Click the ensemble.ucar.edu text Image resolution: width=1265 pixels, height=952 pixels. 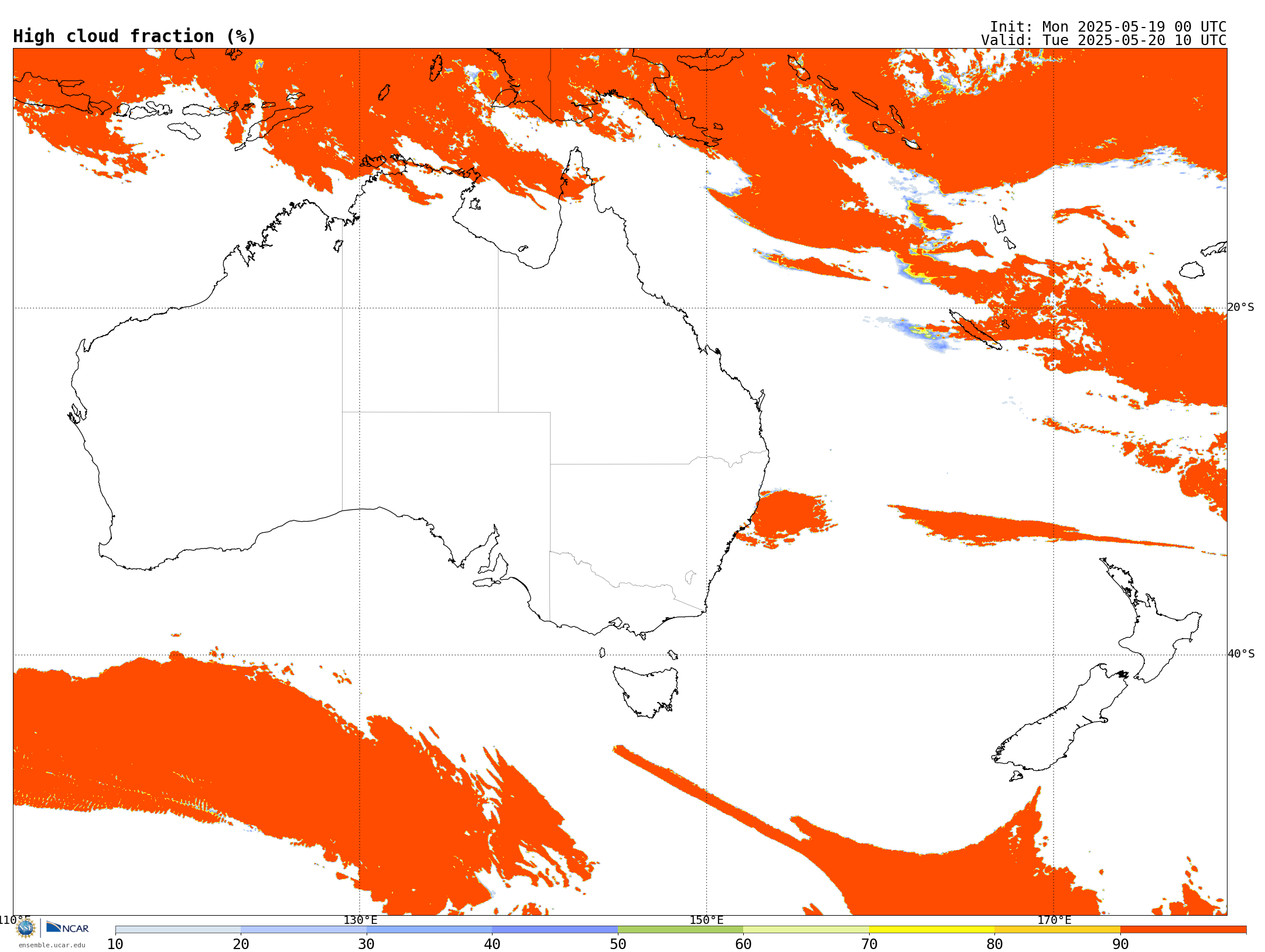pyautogui.click(x=52, y=945)
